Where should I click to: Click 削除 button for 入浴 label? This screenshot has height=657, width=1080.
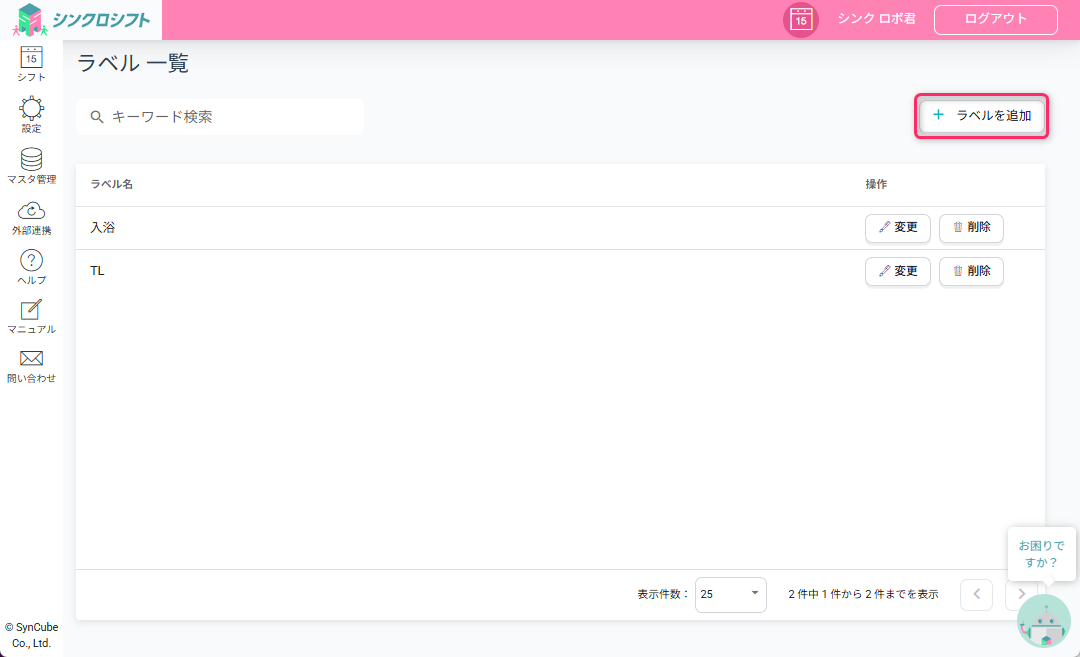971,228
